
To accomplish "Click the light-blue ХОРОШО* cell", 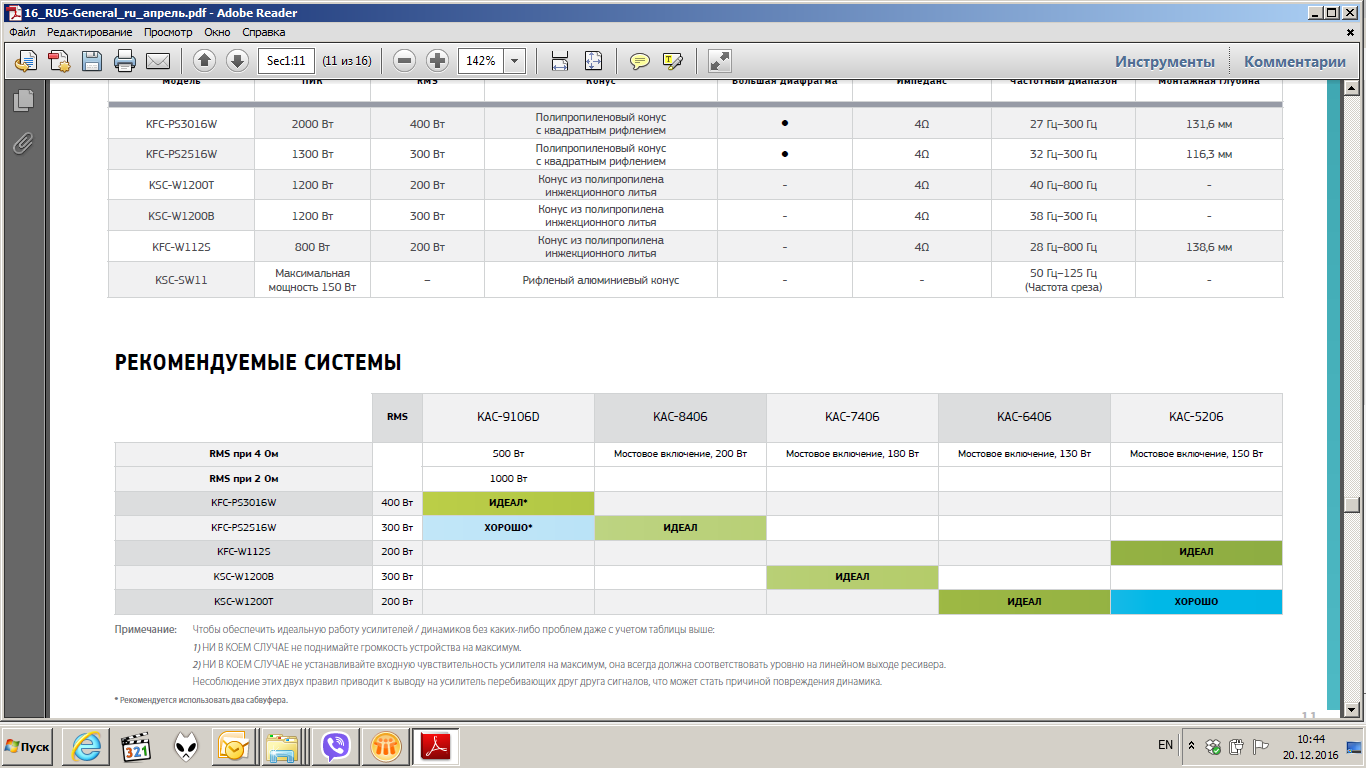I will 509,527.
